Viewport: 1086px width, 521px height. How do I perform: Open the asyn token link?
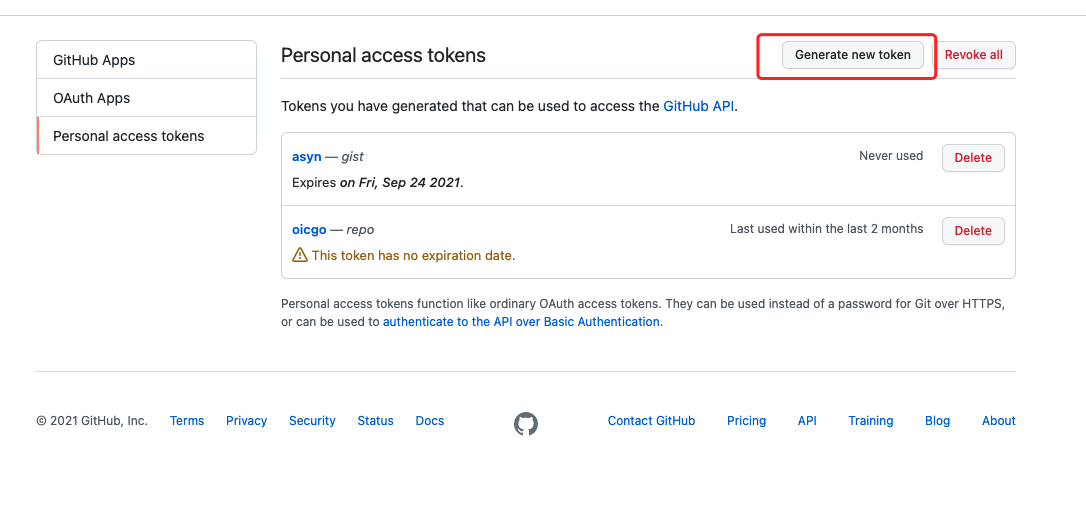(x=306, y=157)
